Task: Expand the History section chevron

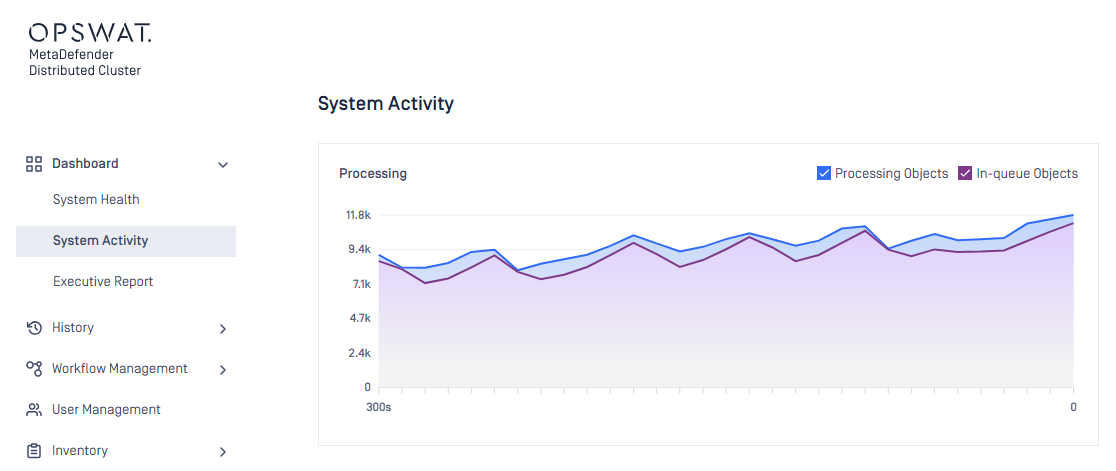Action: [x=223, y=329]
